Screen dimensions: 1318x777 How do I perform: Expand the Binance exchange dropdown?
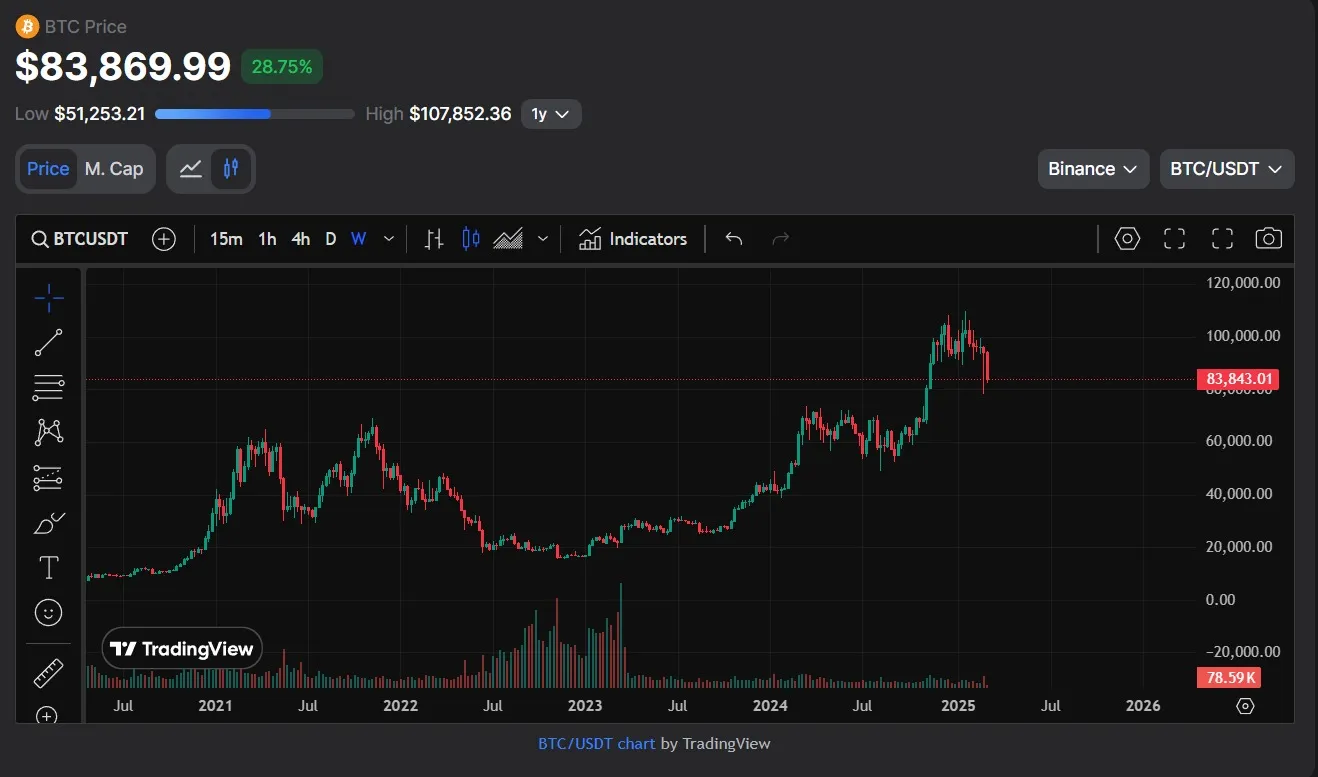coord(1092,169)
